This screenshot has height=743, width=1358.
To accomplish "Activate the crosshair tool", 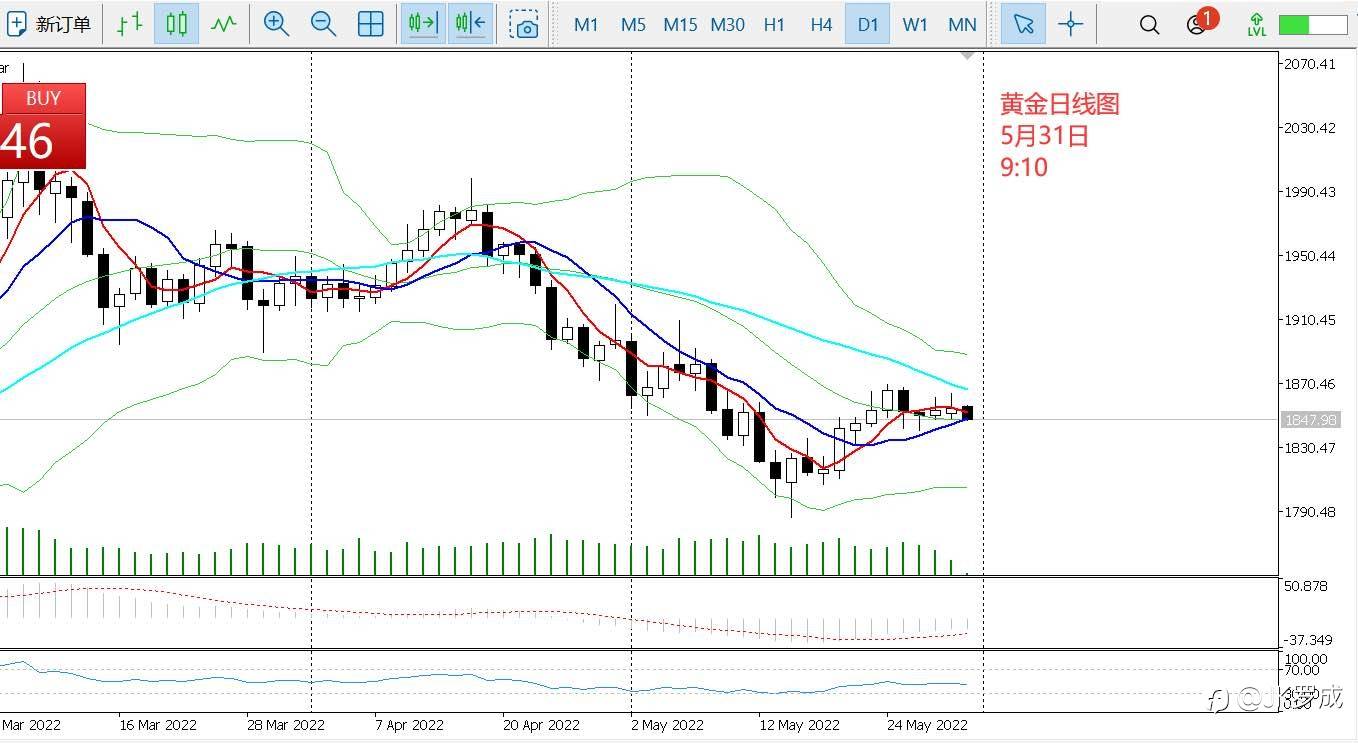I will pos(1070,24).
